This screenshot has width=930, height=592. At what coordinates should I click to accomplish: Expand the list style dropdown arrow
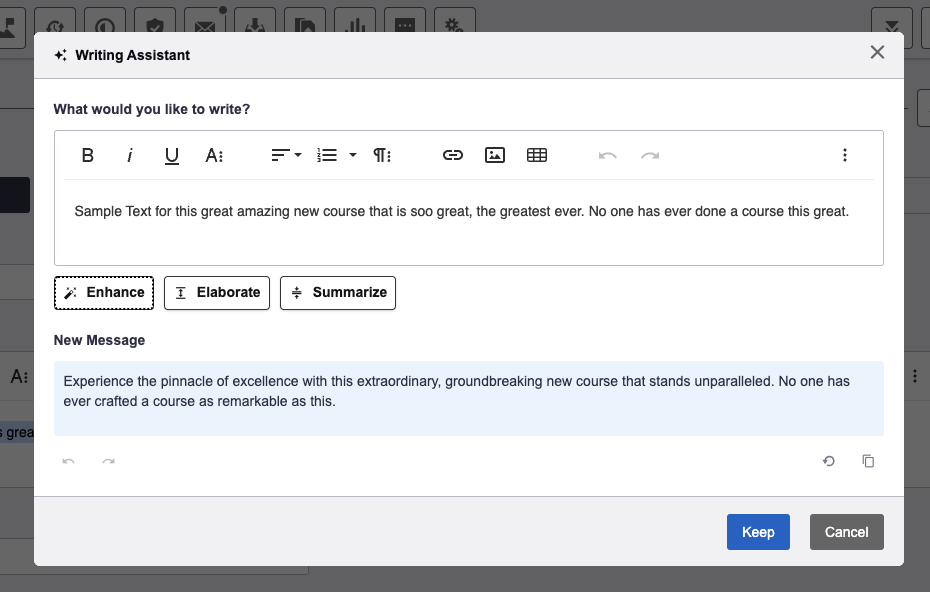(x=353, y=155)
